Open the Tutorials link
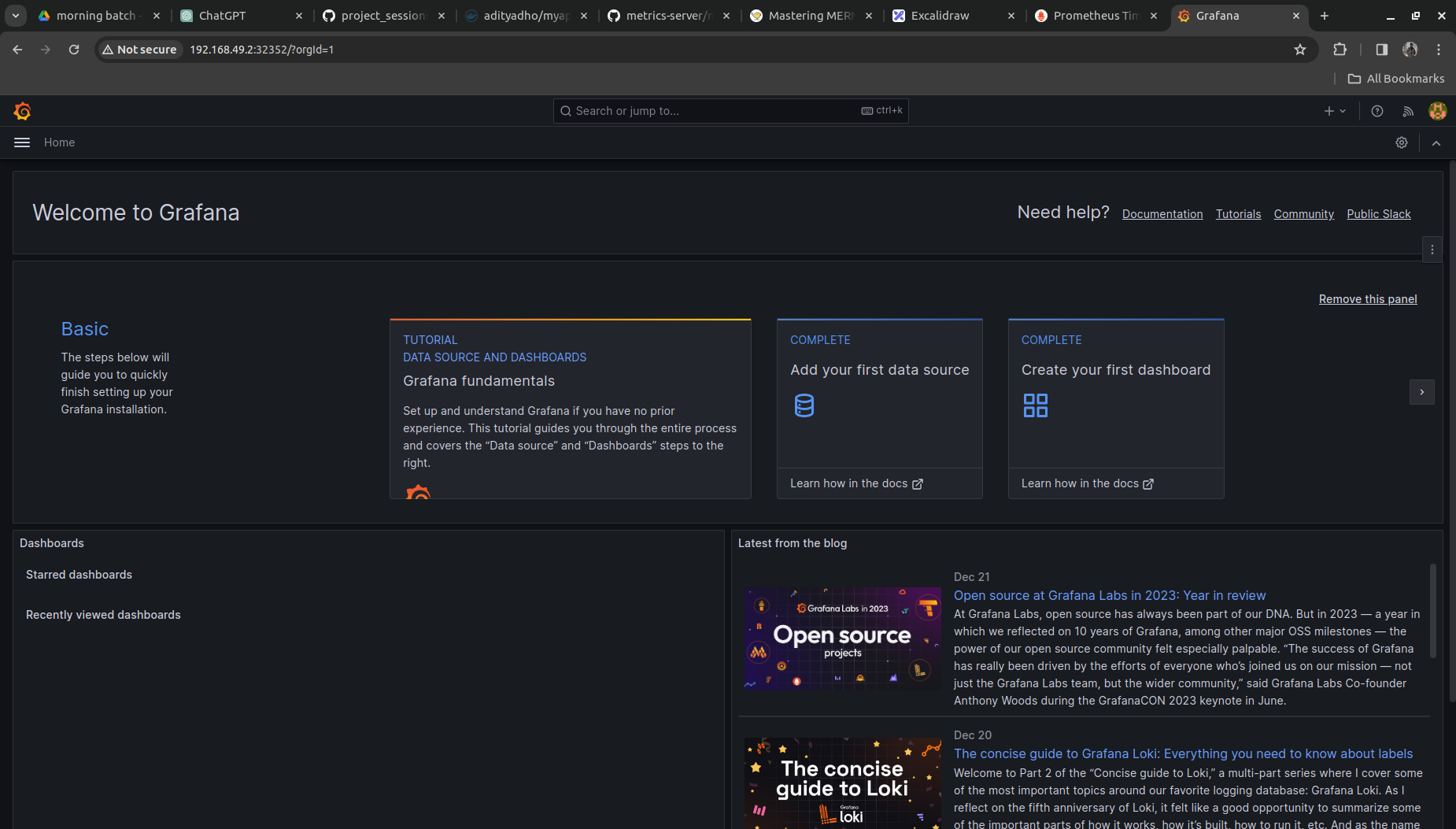 pyautogui.click(x=1238, y=214)
